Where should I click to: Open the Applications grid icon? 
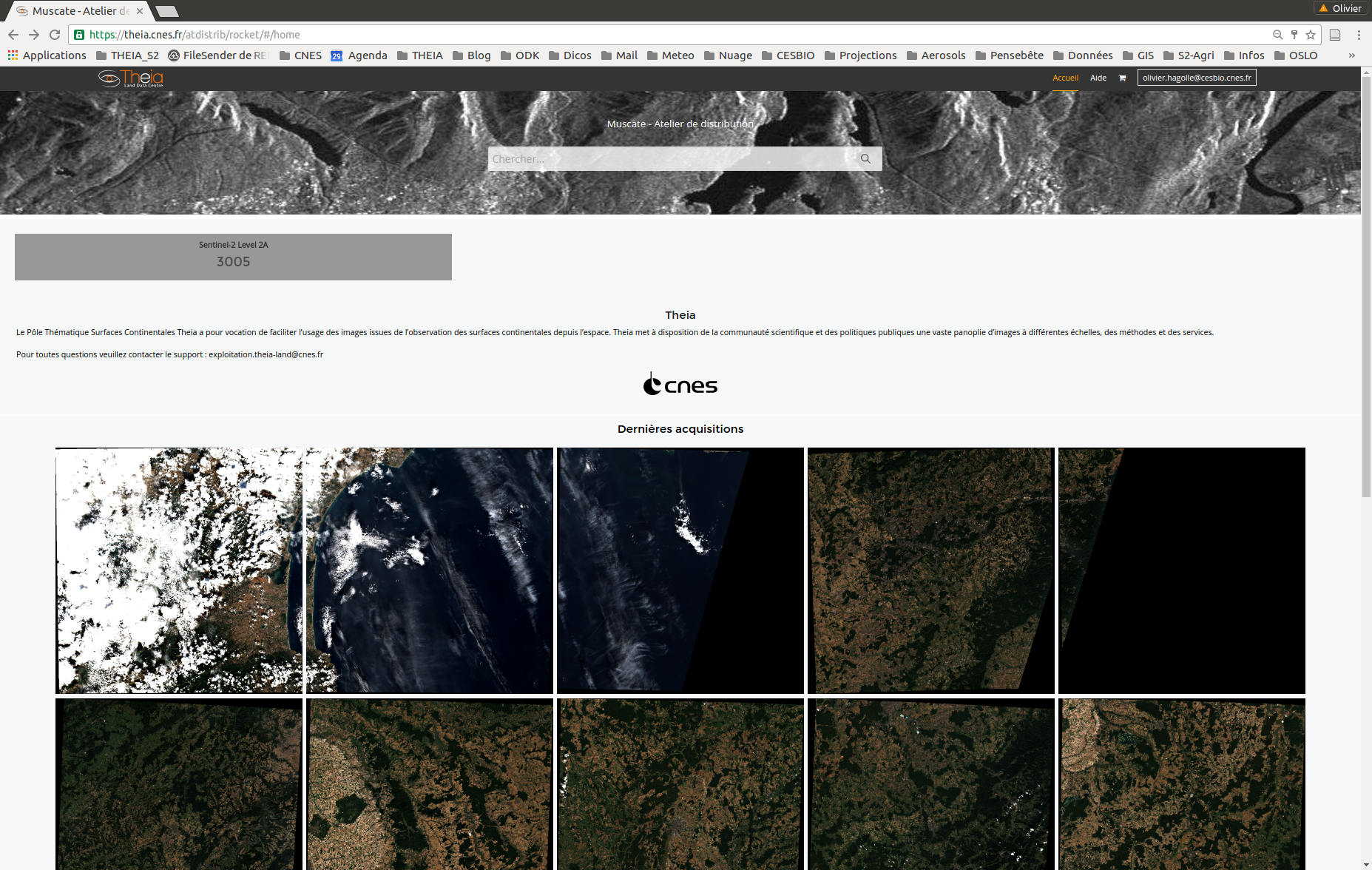[x=13, y=55]
